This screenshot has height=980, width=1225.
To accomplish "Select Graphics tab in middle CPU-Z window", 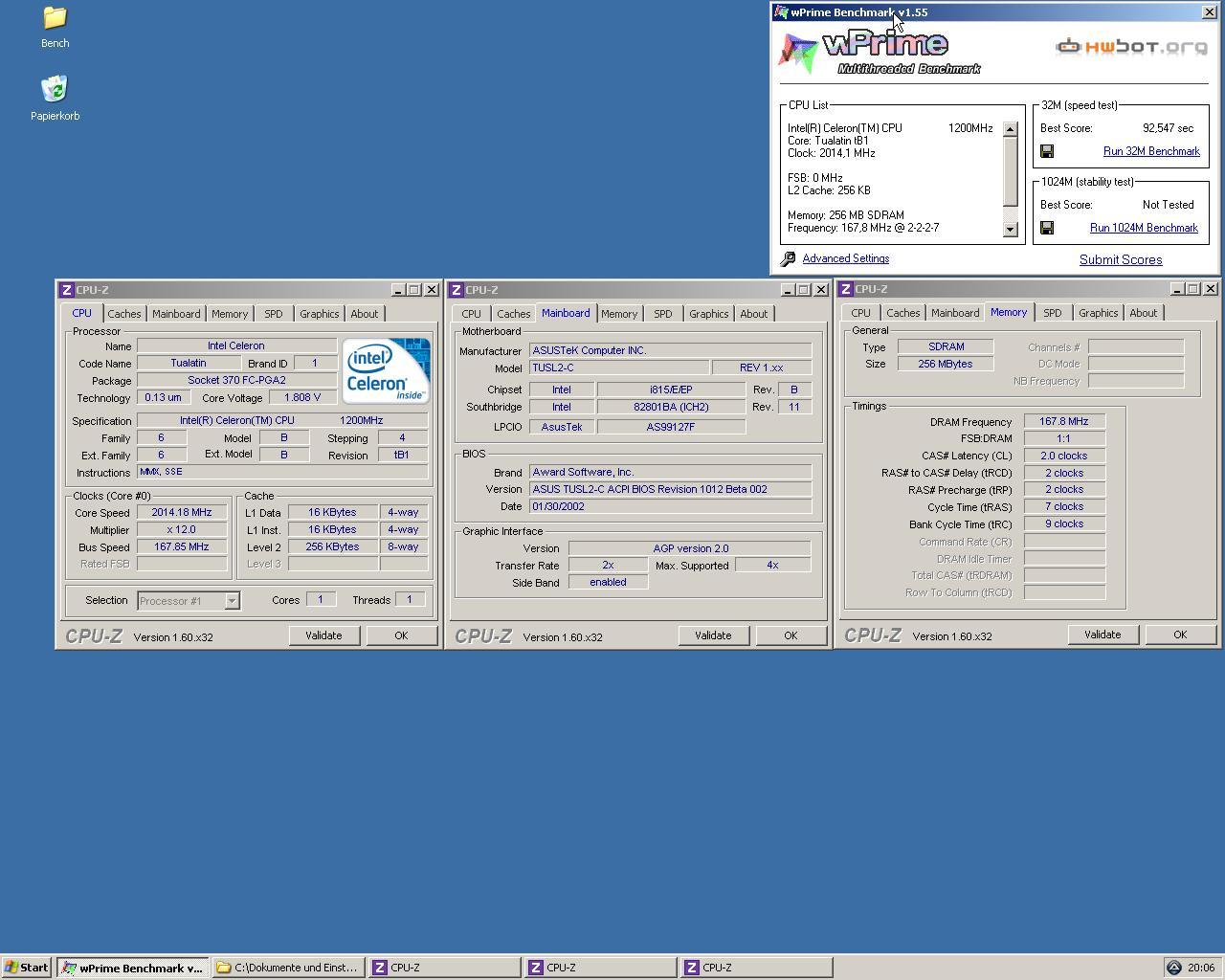I will 708,314.
